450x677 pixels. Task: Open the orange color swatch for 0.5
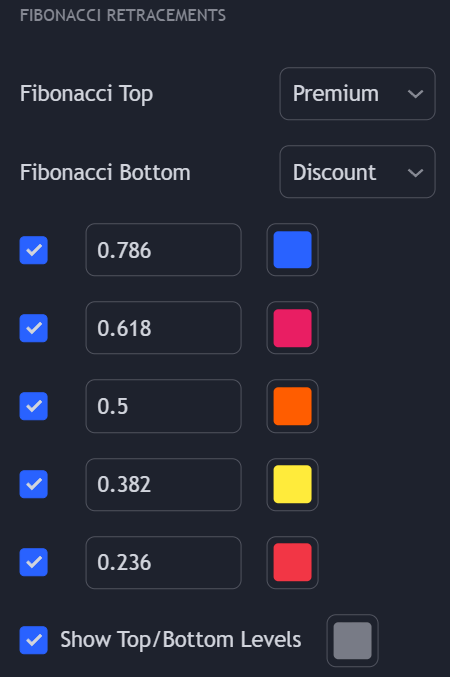(x=292, y=406)
